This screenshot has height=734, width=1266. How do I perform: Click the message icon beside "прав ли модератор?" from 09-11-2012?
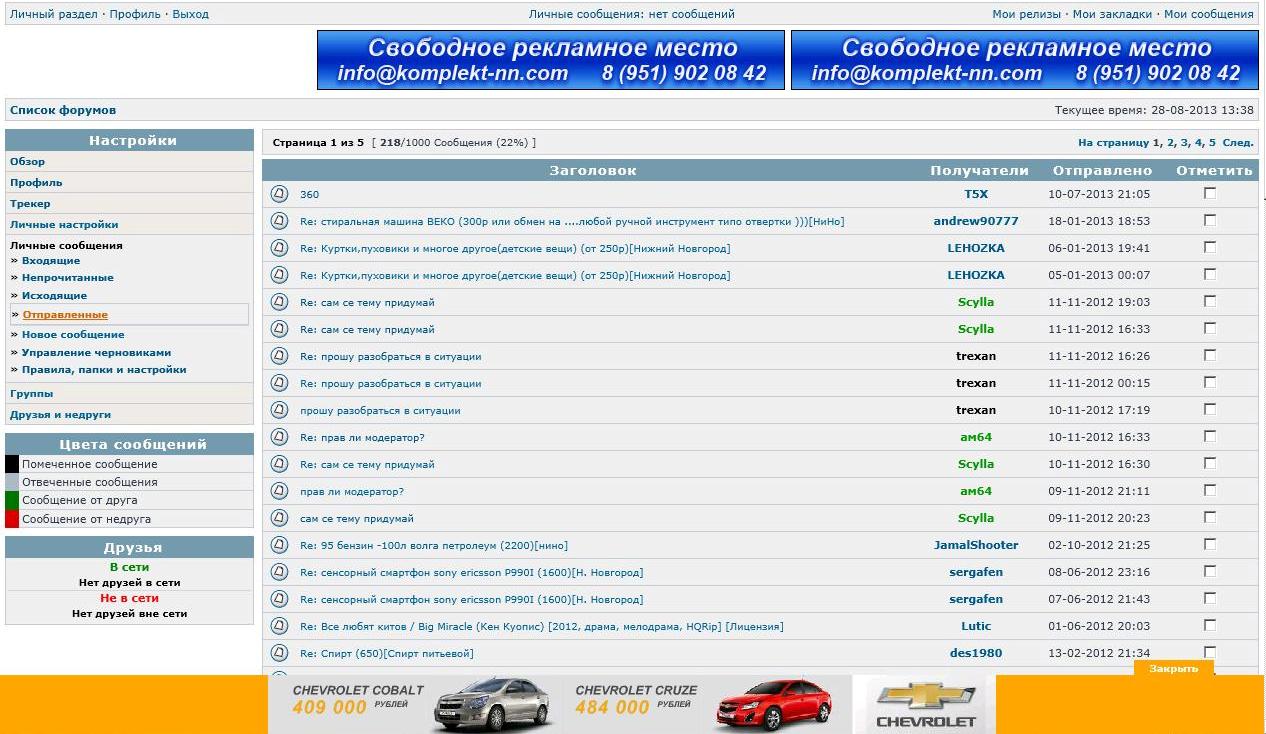[280, 491]
